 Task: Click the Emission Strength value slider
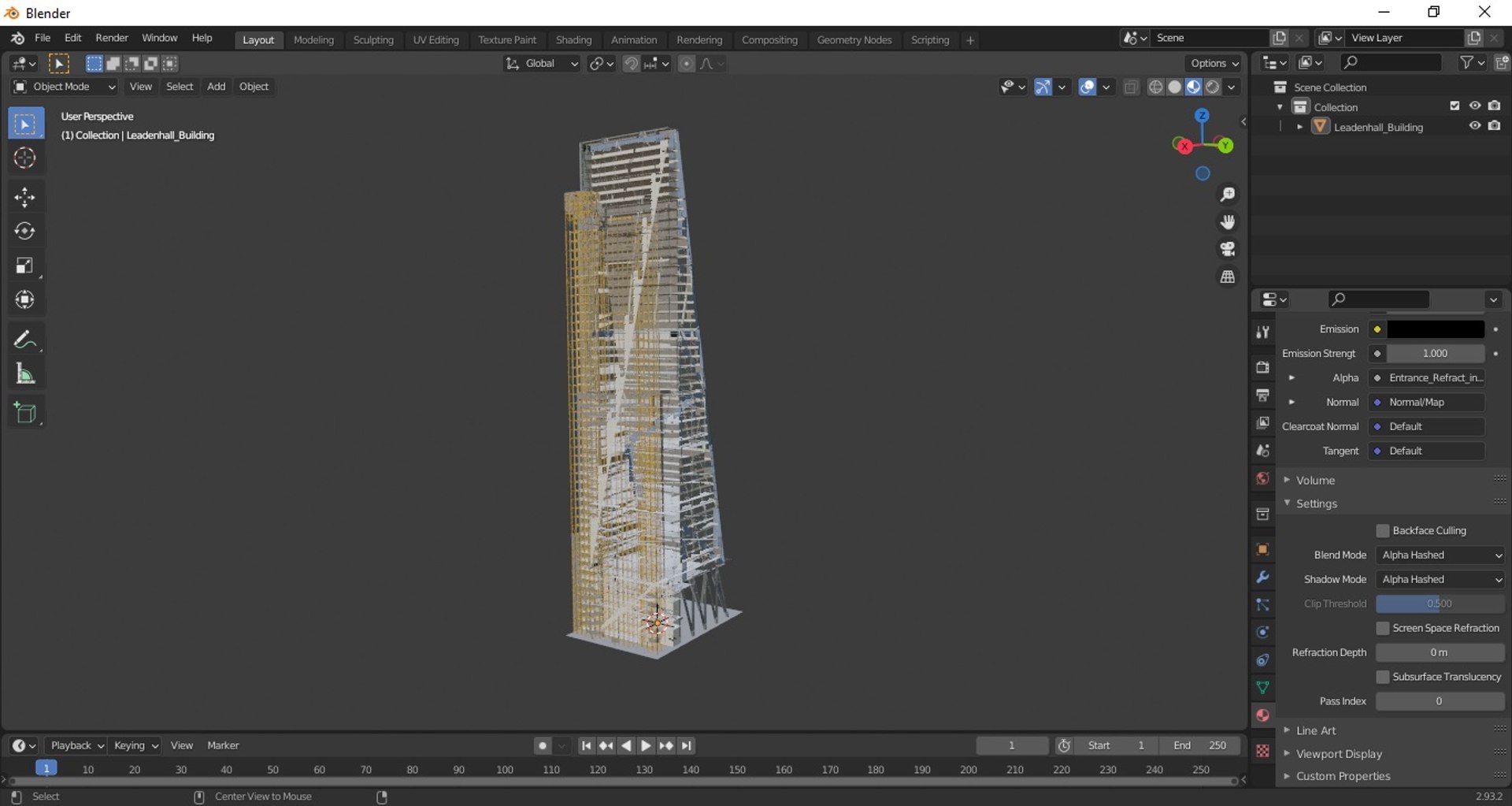(1435, 354)
